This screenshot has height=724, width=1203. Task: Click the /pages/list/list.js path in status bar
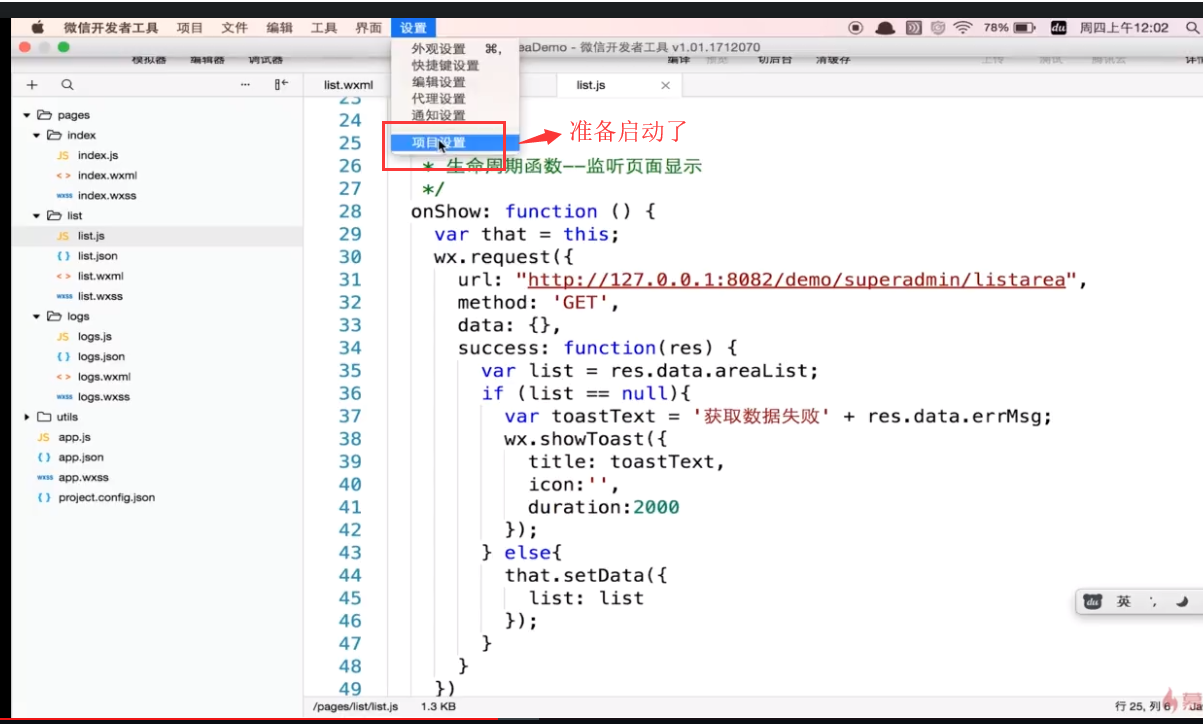pos(355,706)
